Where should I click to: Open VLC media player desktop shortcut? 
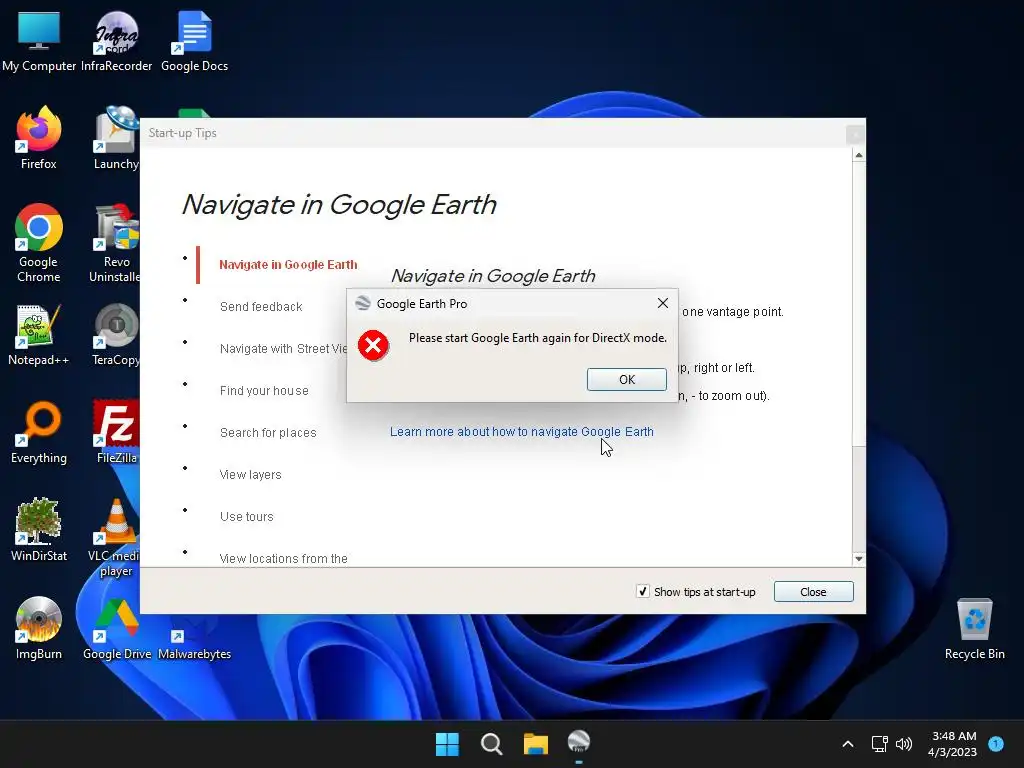(116, 537)
